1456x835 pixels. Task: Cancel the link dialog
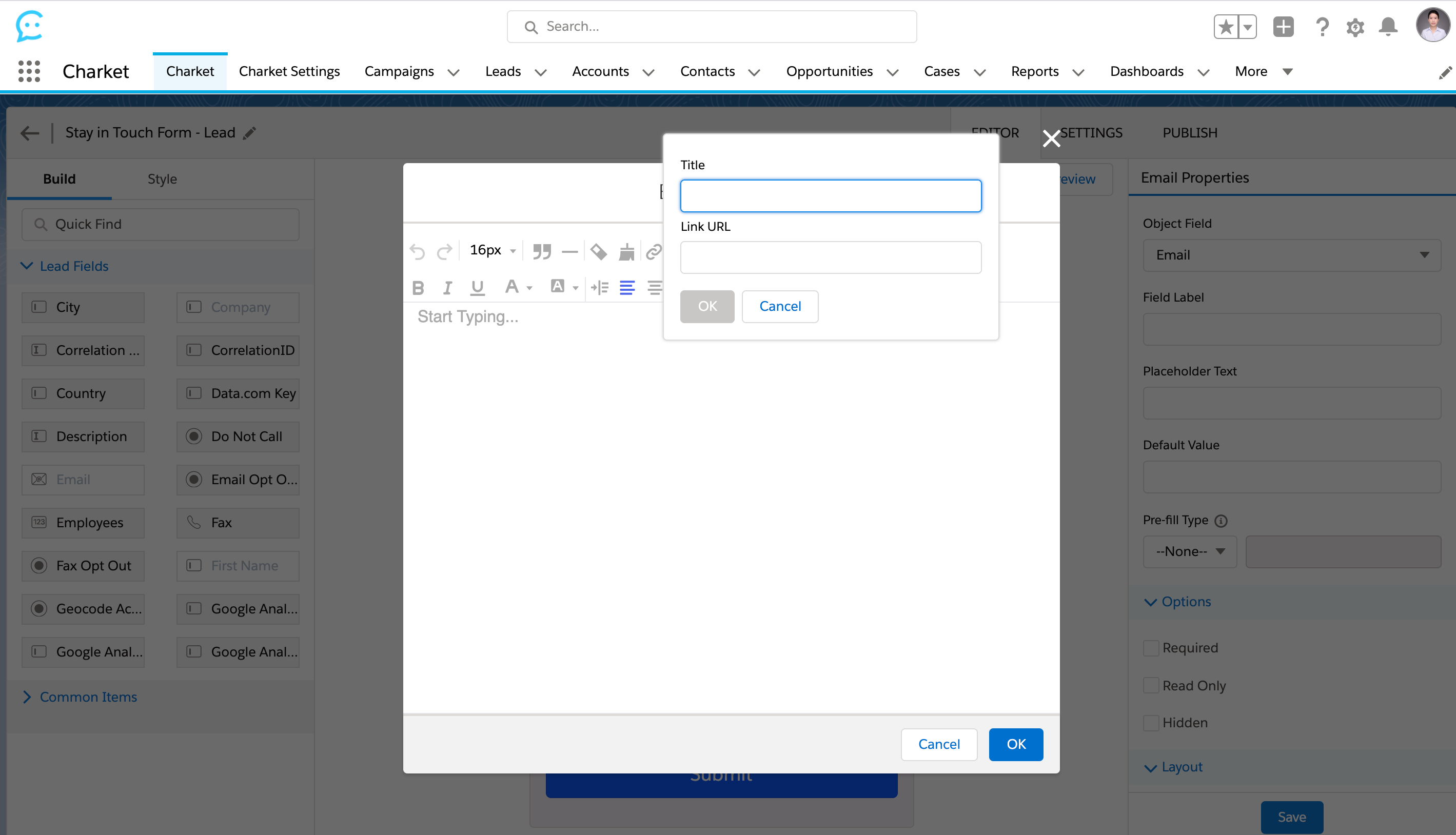point(780,306)
